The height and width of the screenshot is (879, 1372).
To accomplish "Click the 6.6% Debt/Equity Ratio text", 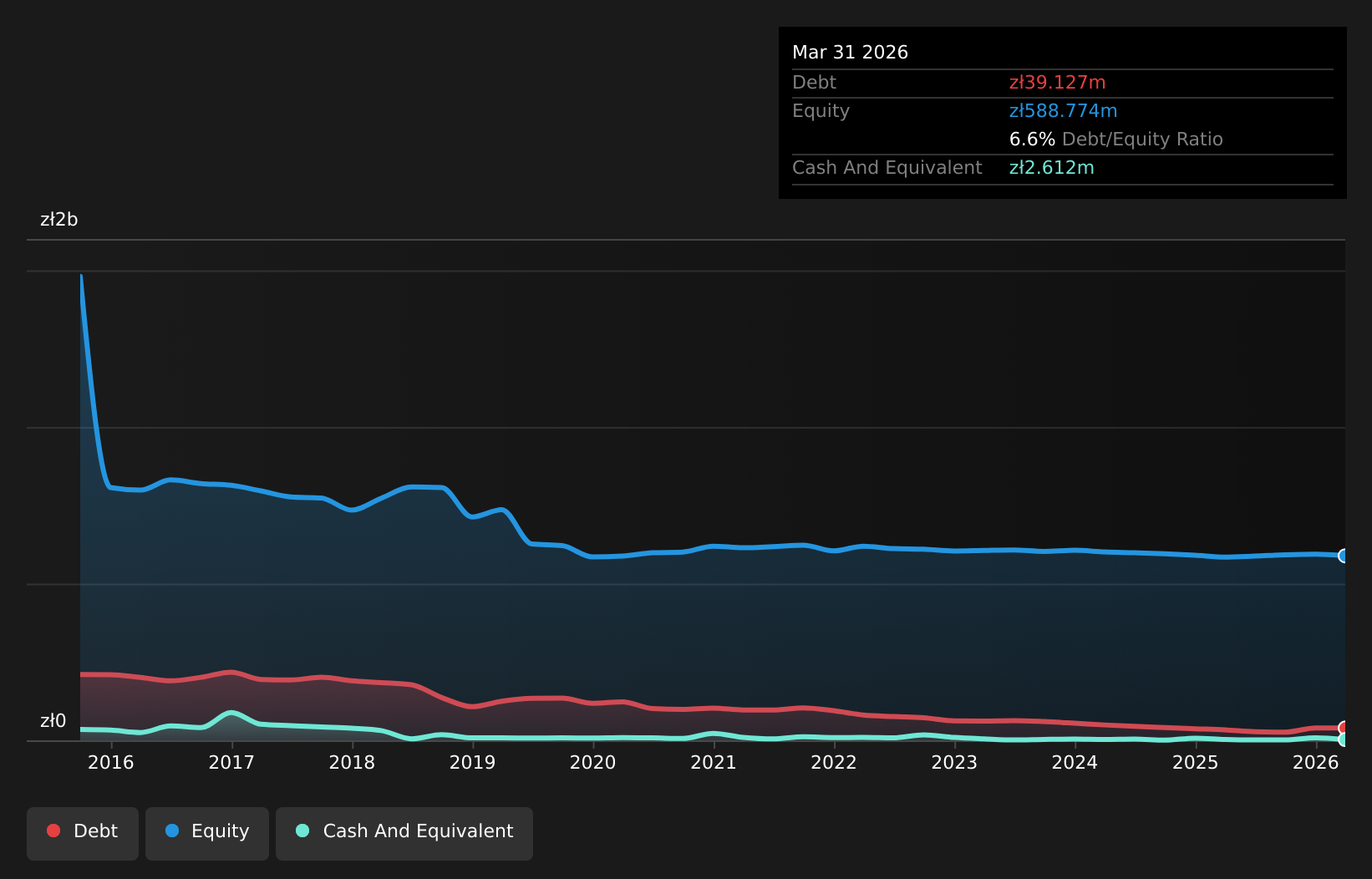I will tap(1115, 140).
